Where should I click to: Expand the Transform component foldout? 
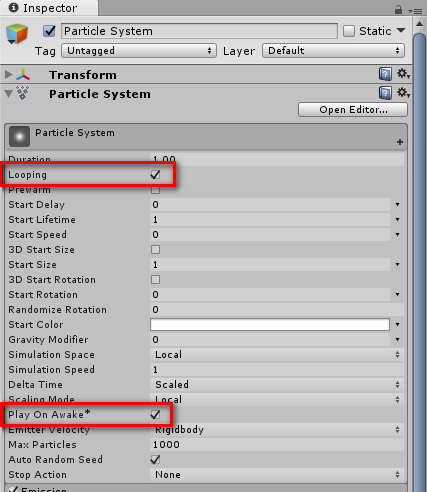pos(9,75)
